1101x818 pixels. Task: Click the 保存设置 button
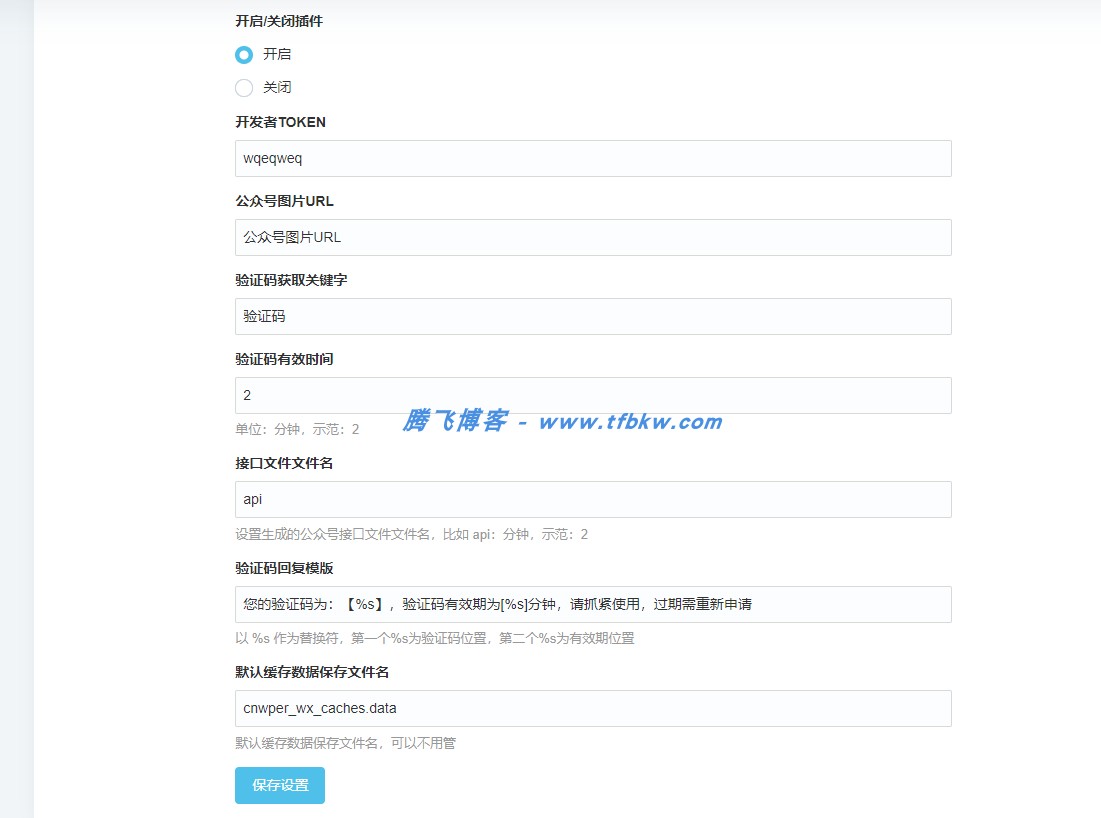[x=279, y=786]
